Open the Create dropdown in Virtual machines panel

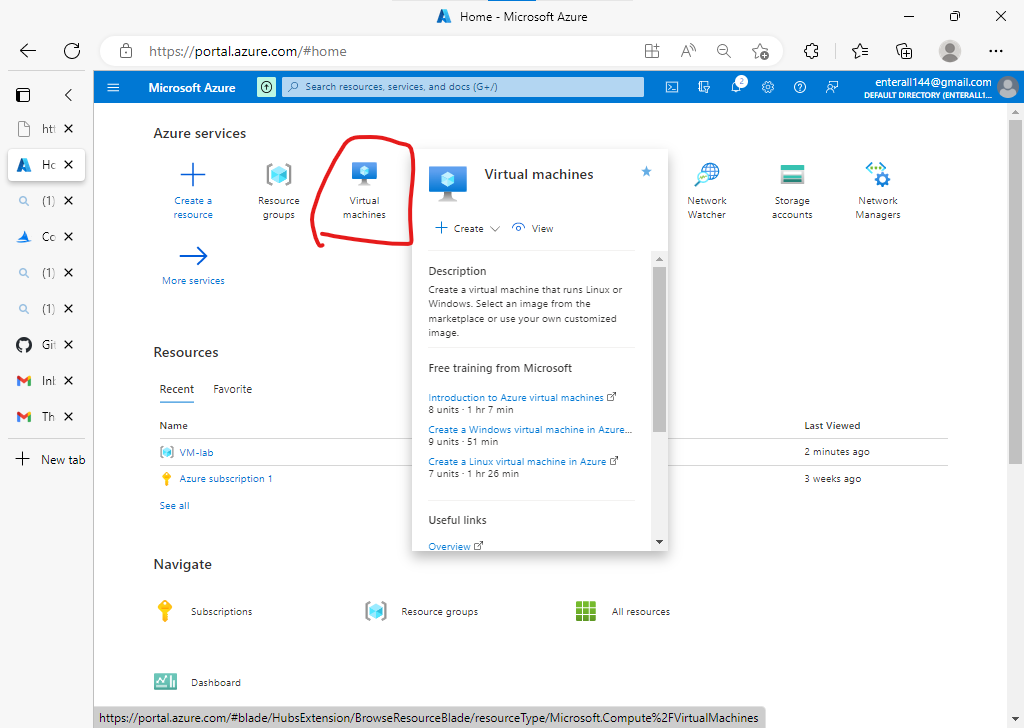click(466, 228)
